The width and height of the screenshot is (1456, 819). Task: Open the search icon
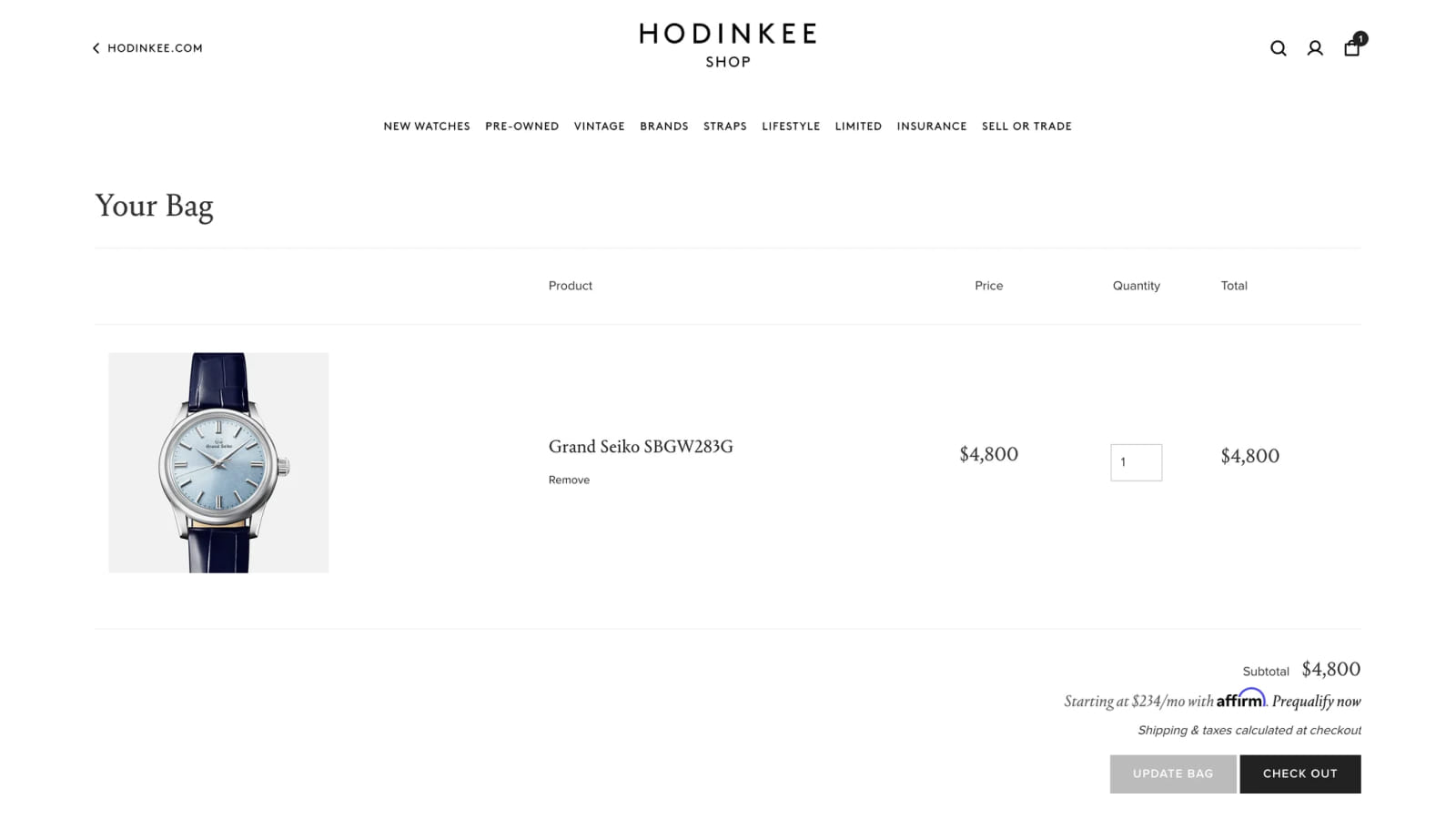(1278, 47)
